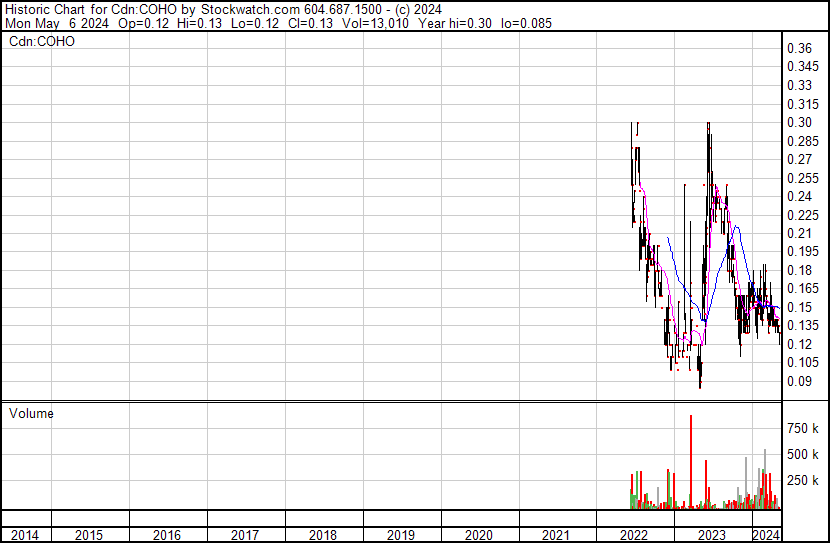Image resolution: width=830 pixels, height=543 pixels.
Task: Select the 0.30 price level label
Action: [798, 122]
